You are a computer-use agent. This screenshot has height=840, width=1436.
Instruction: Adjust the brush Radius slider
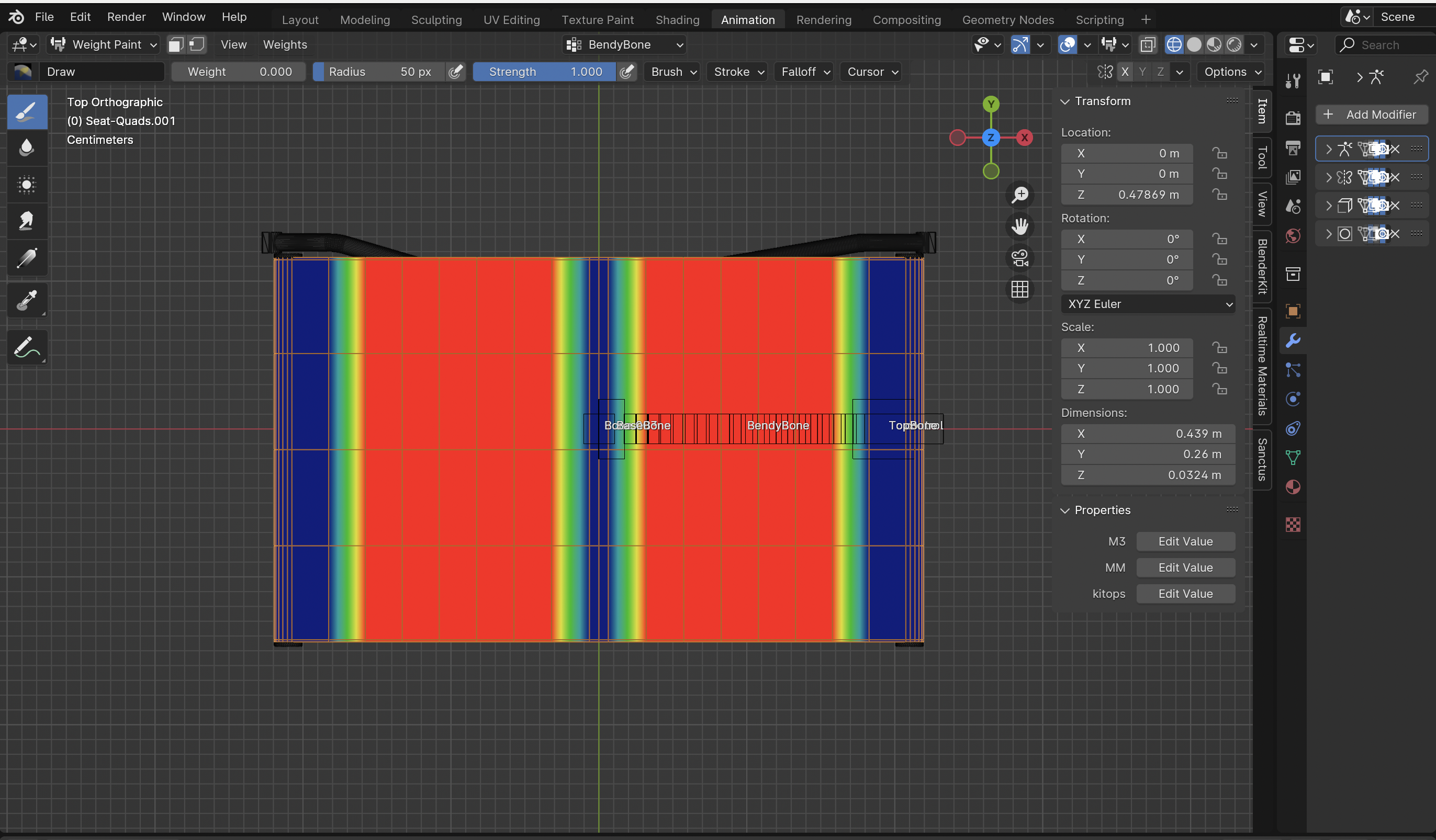(379, 72)
